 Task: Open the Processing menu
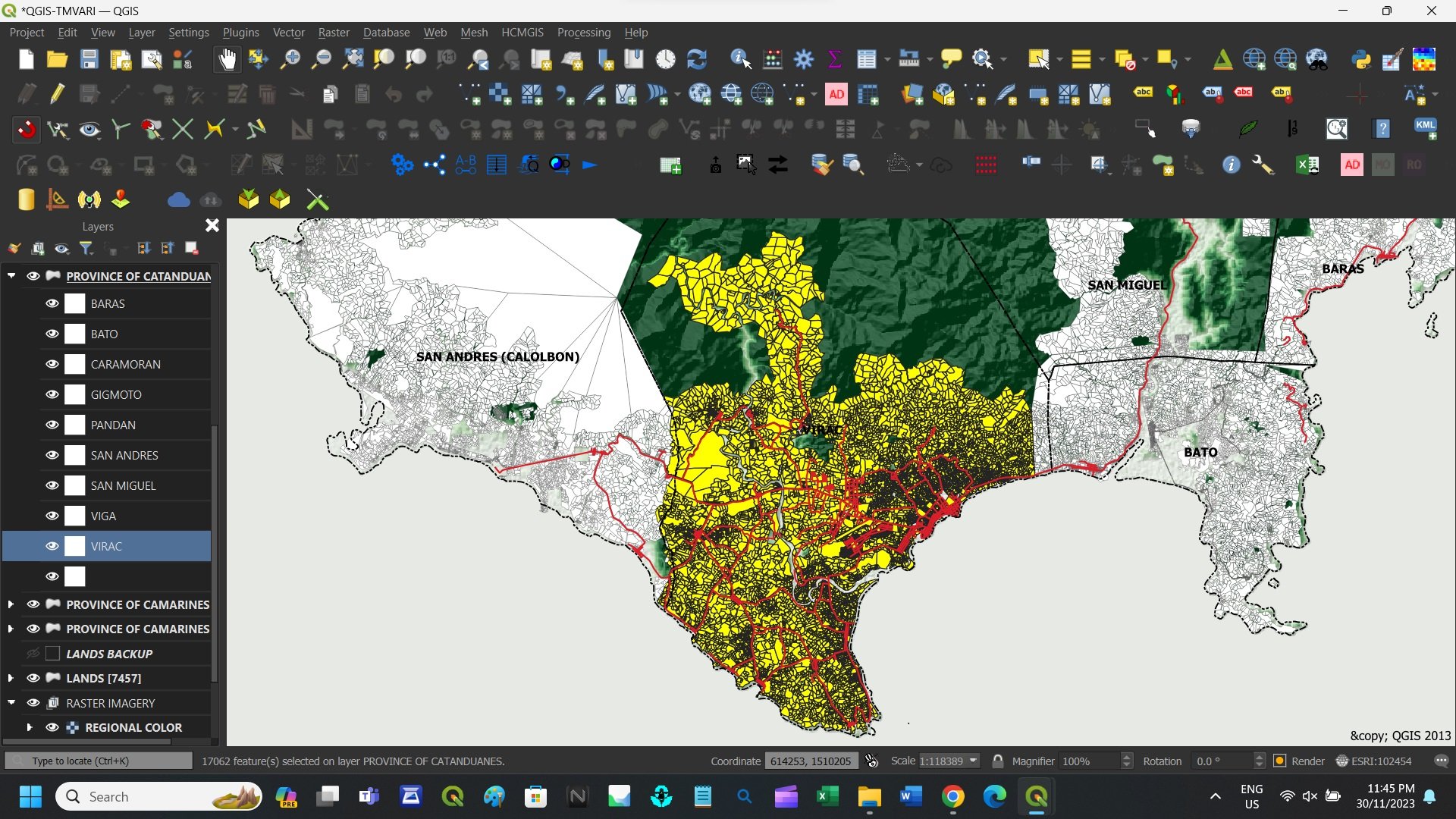tap(583, 33)
